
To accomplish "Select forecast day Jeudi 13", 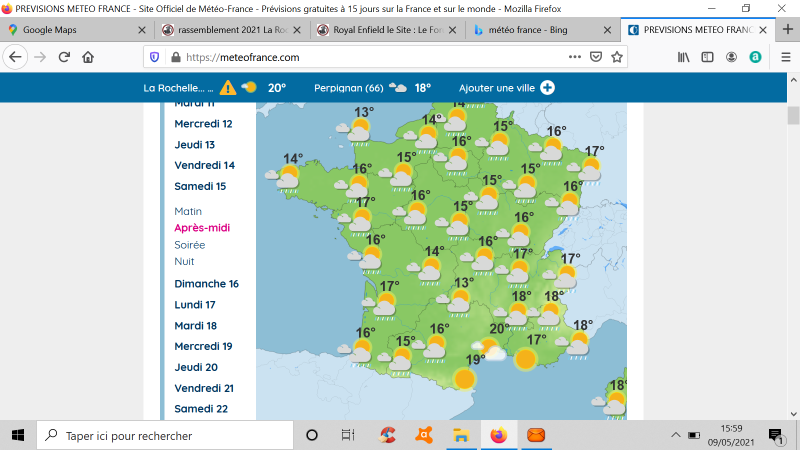I will tap(194, 144).
